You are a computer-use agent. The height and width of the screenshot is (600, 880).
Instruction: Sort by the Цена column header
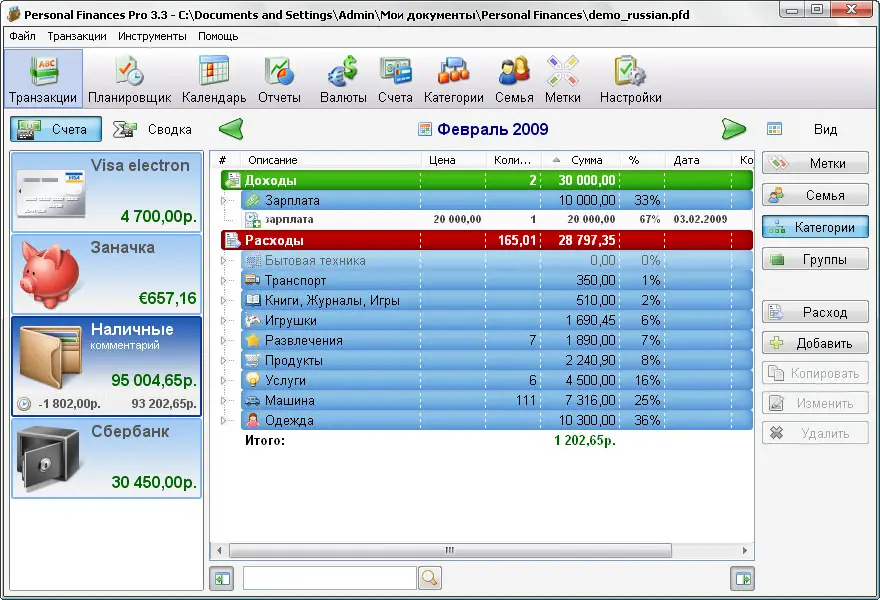coord(453,160)
